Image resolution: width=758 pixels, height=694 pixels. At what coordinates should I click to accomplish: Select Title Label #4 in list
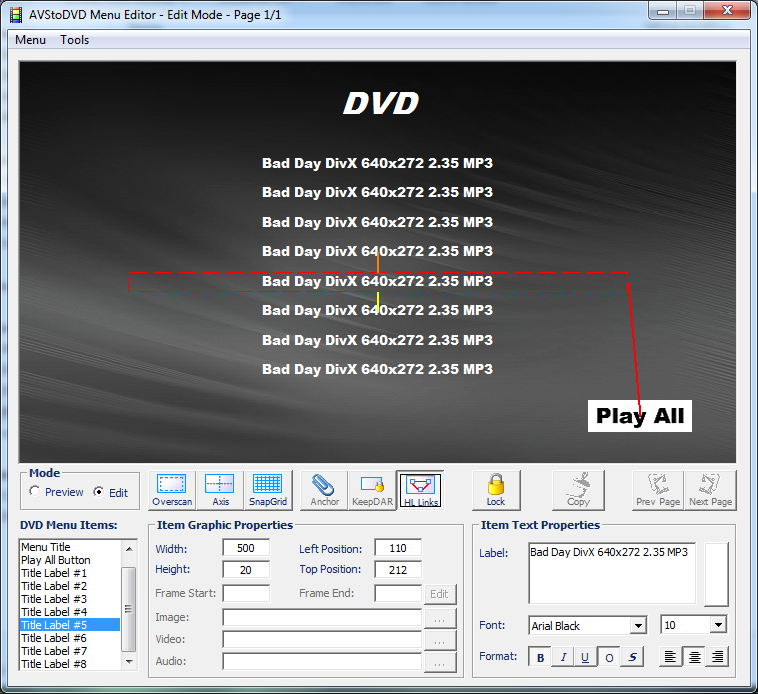70,612
